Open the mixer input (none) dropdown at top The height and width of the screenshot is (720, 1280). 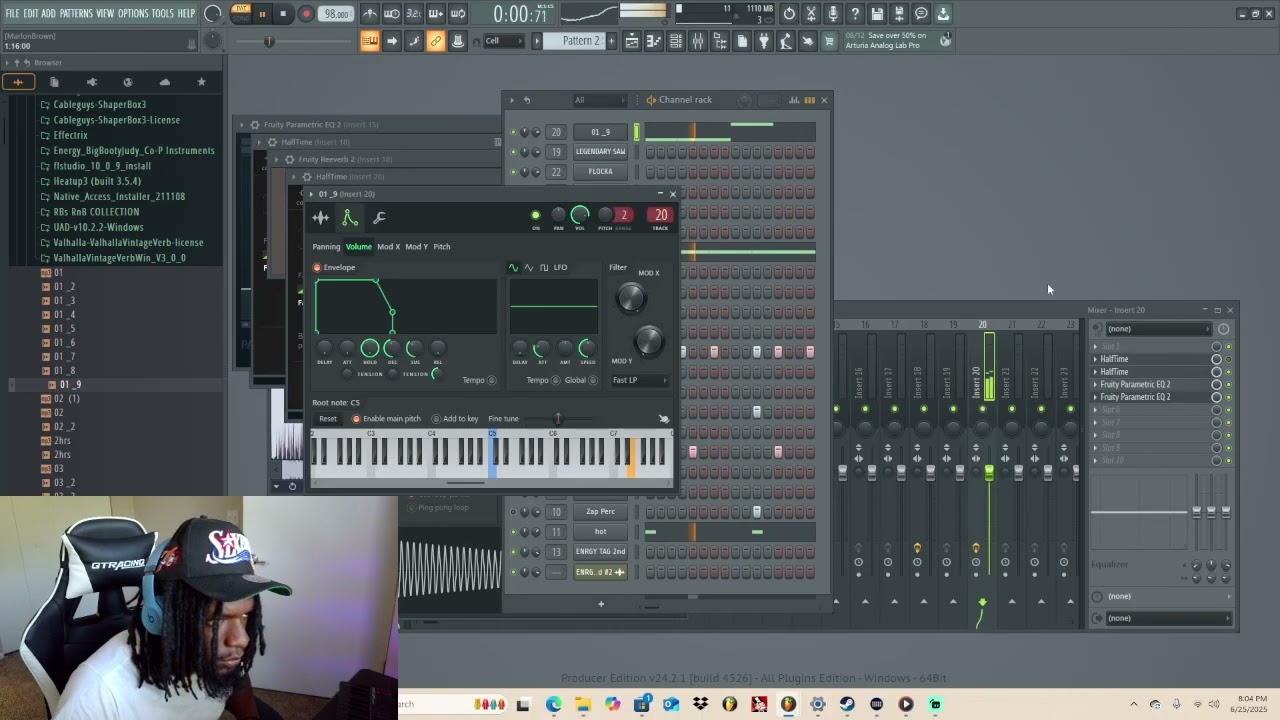1160,329
